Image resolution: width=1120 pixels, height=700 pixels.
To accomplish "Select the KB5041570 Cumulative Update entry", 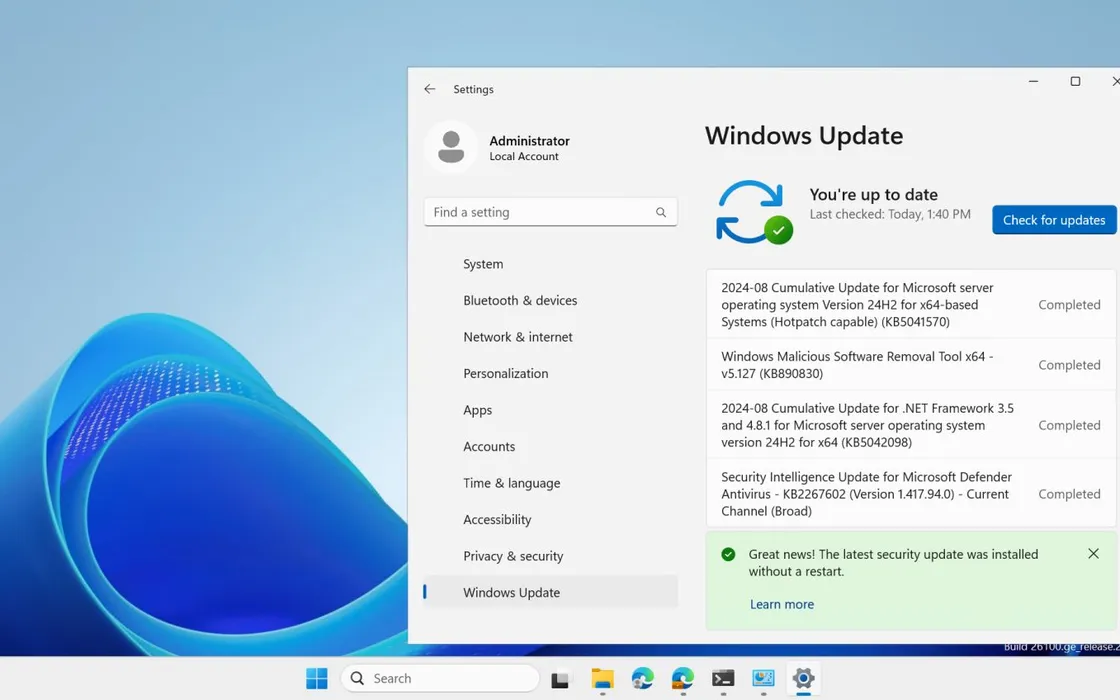I will (x=910, y=304).
